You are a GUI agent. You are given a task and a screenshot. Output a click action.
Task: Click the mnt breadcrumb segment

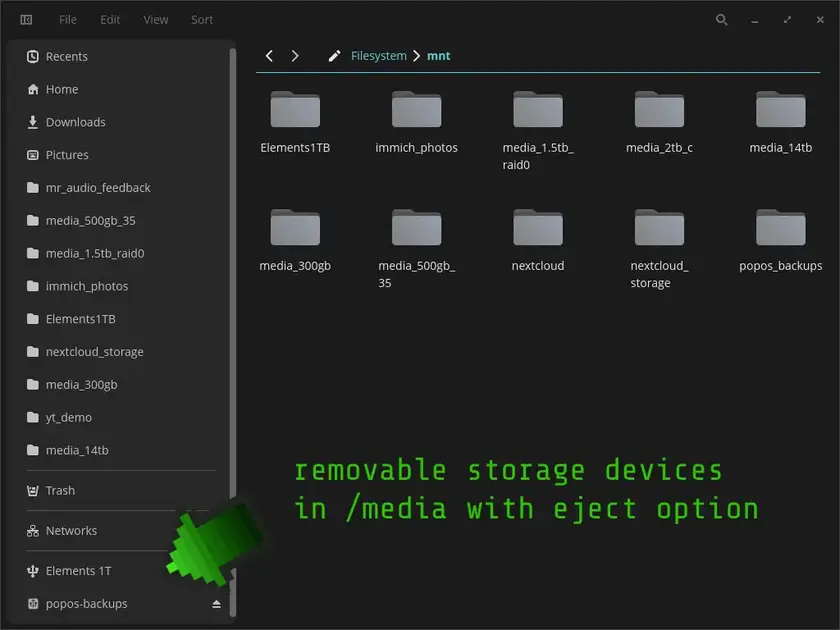[x=438, y=56]
